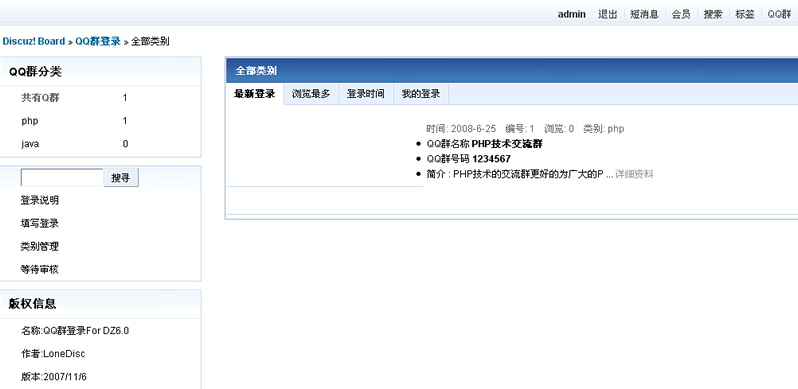
Task: Click the QQ群分类 sidebar heading
Action: pyautogui.click(x=35, y=72)
